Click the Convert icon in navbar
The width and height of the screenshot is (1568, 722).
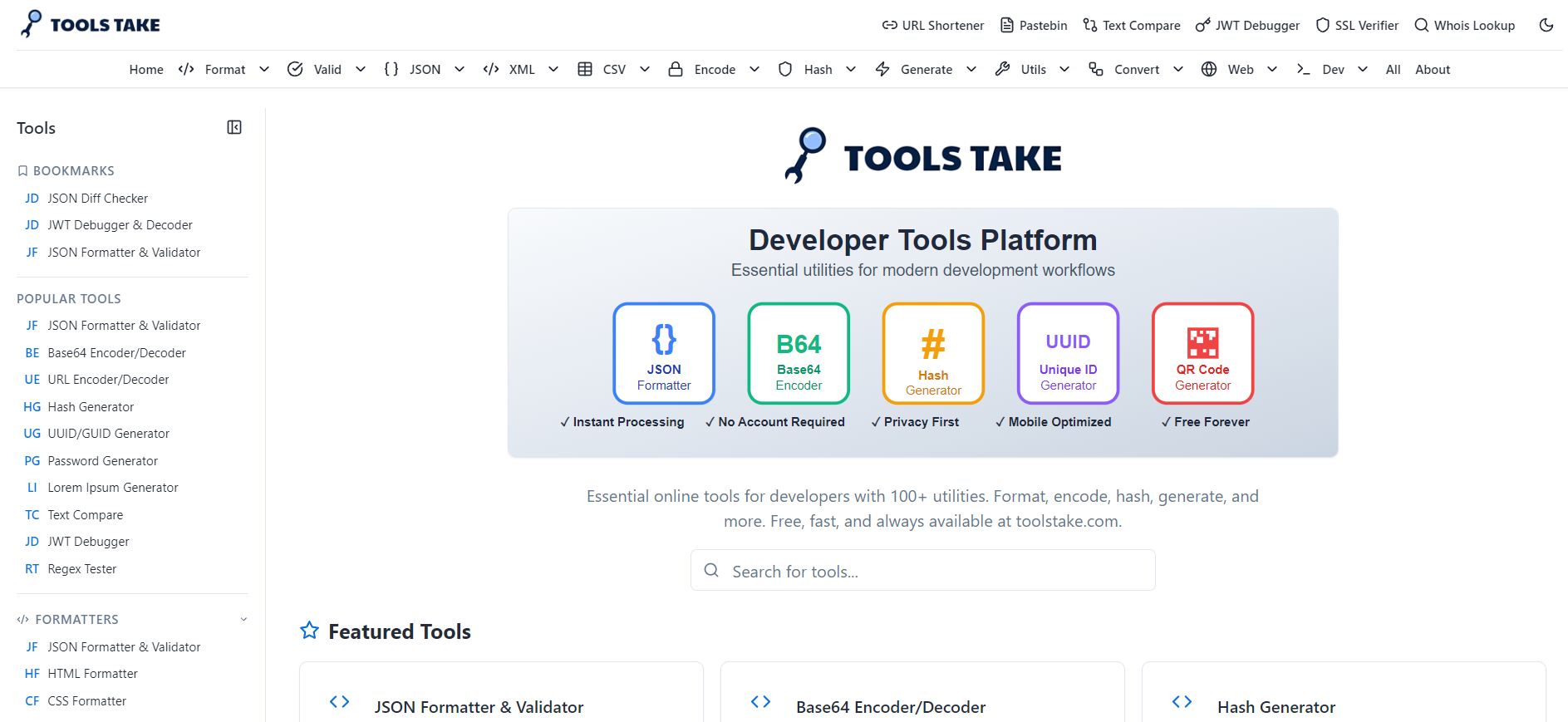[x=1096, y=69]
